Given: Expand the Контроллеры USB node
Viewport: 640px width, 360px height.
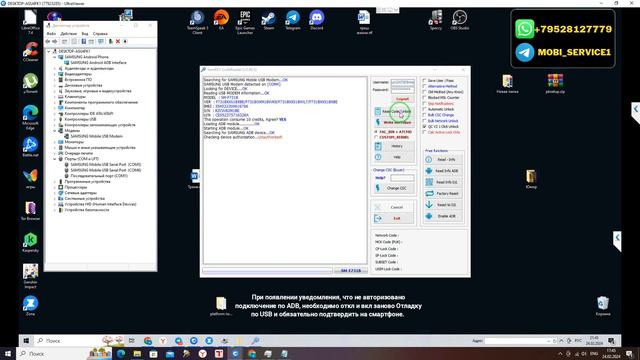Looking at the screenshot, I should [x=55, y=119].
